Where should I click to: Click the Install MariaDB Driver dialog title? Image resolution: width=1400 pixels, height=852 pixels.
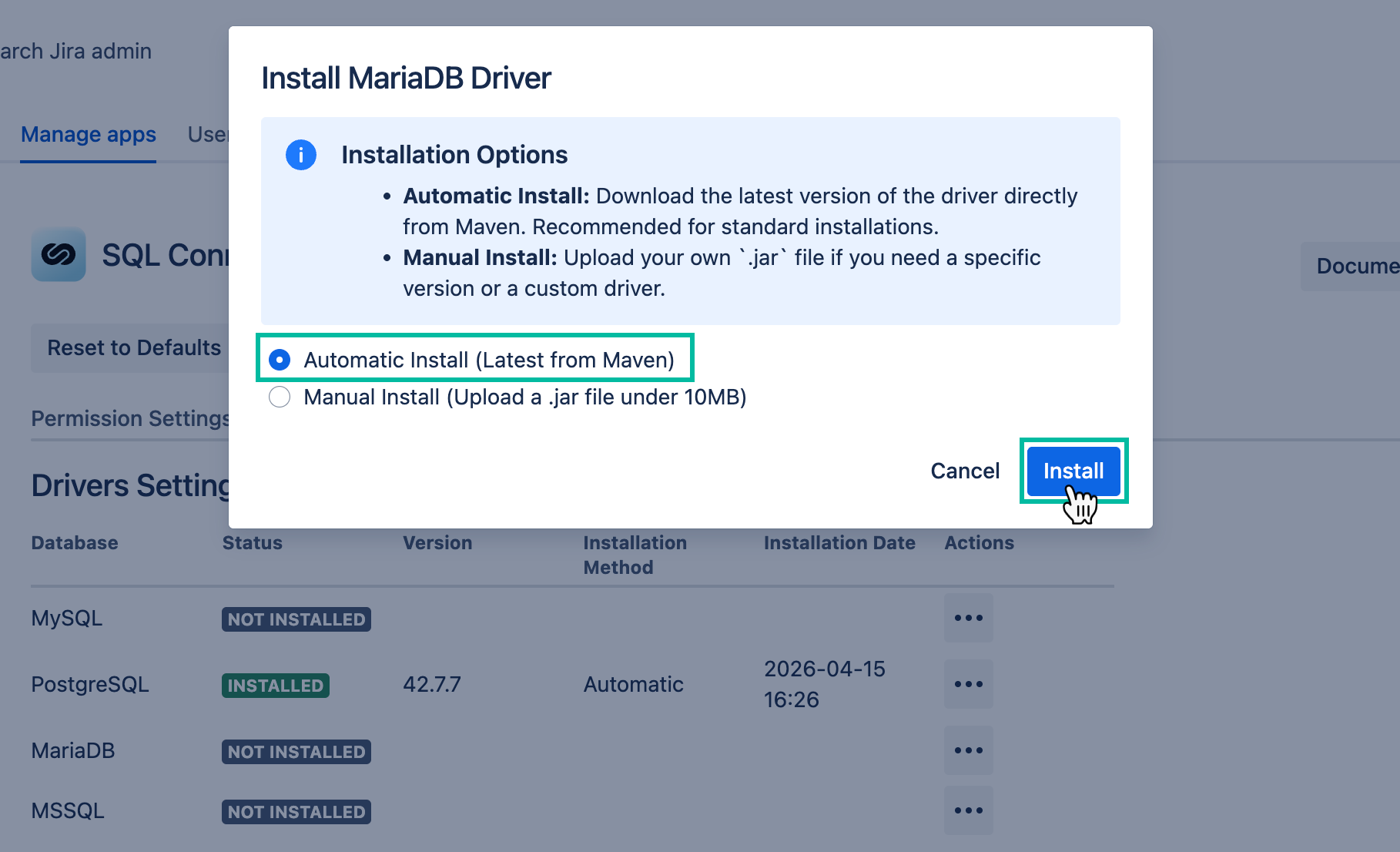[406, 78]
